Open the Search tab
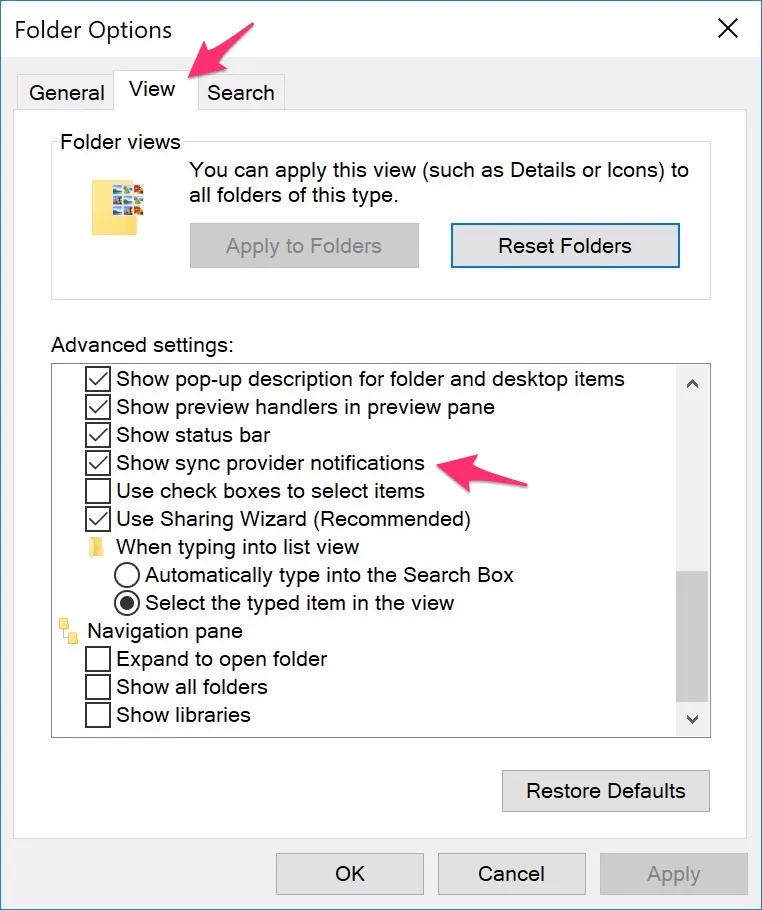The image size is (762, 910). 241,93
